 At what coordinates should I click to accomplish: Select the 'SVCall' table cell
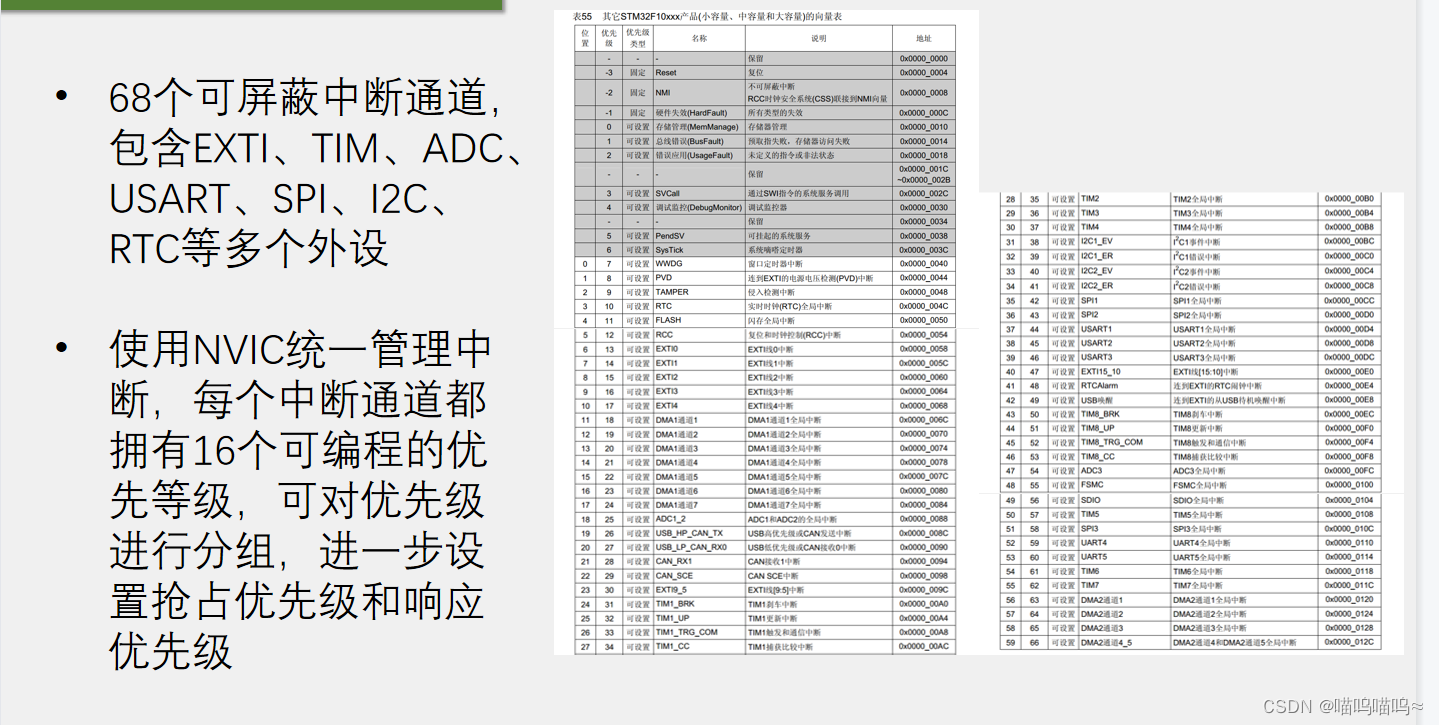[699, 193]
